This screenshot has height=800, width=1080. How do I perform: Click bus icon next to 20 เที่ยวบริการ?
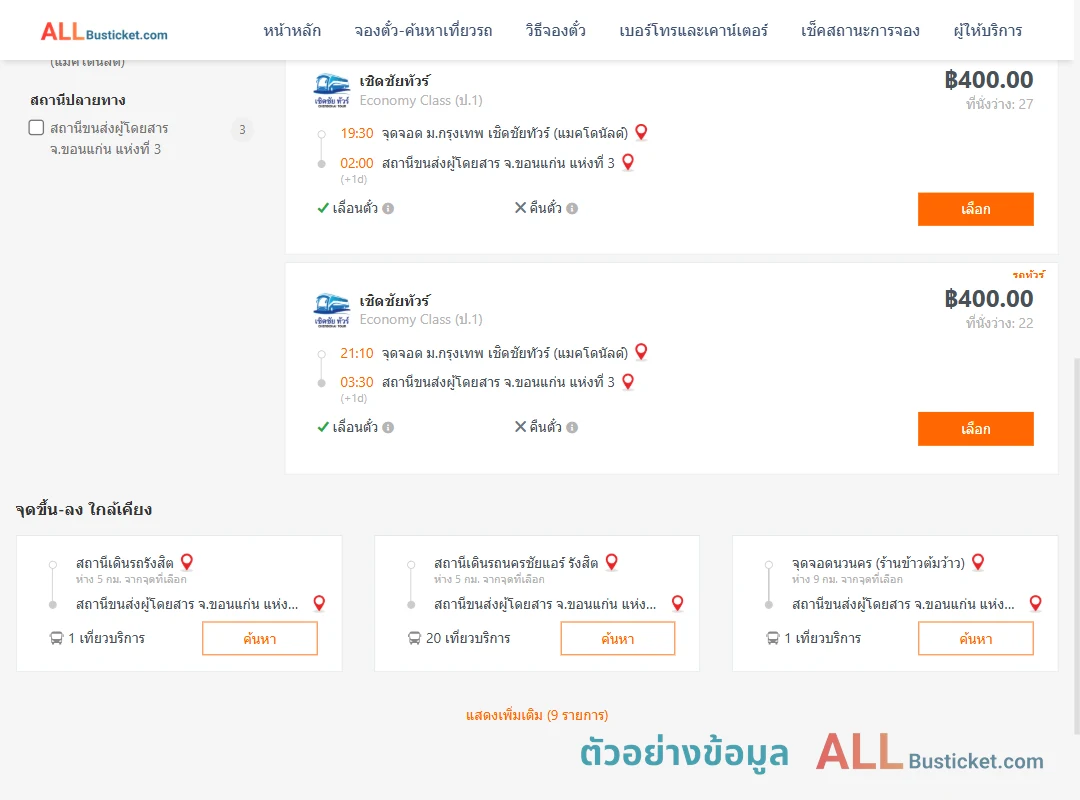tap(414, 638)
